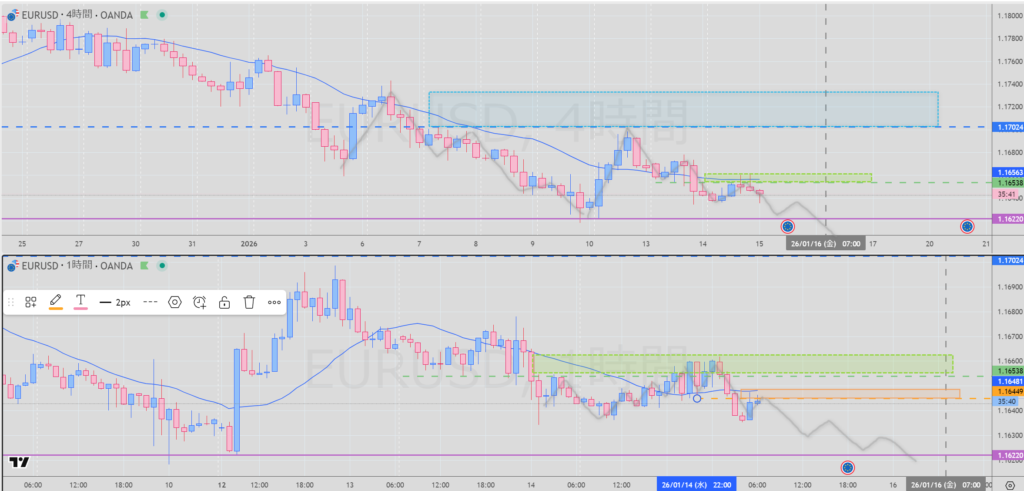This screenshot has width=1024, height=491.
Task: Add an alert with the alarm clock icon
Action: pyautogui.click(x=200, y=302)
